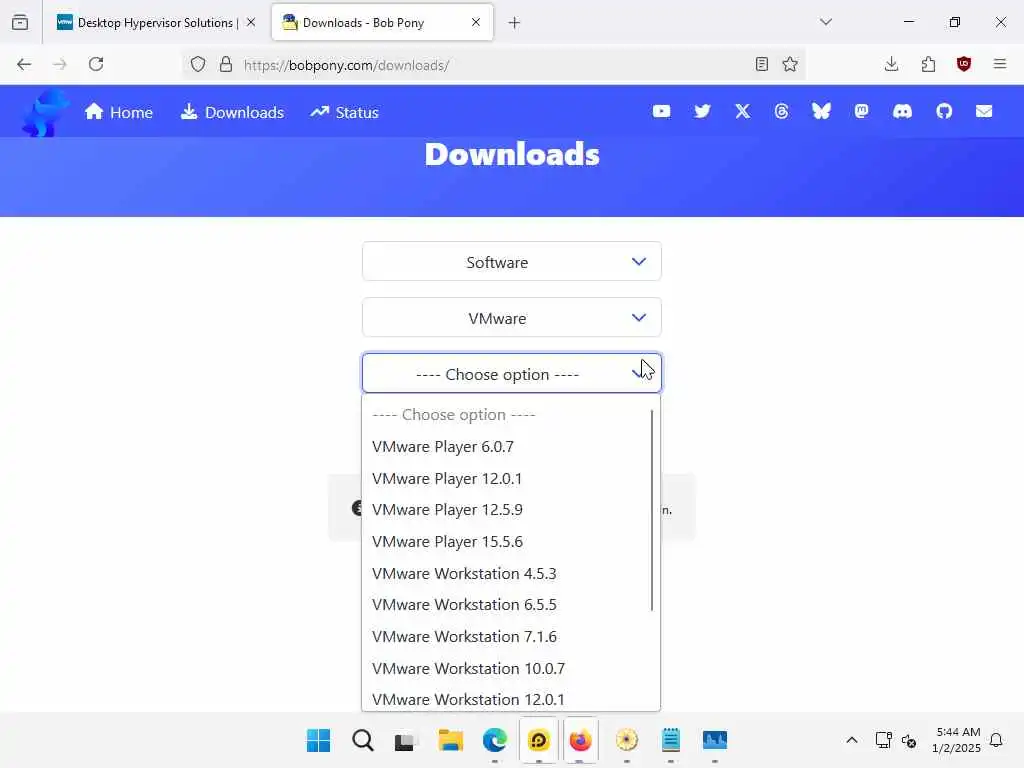This screenshot has width=1024, height=768.
Task: Open File Explorer from taskbar
Action: [x=451, y=741]
